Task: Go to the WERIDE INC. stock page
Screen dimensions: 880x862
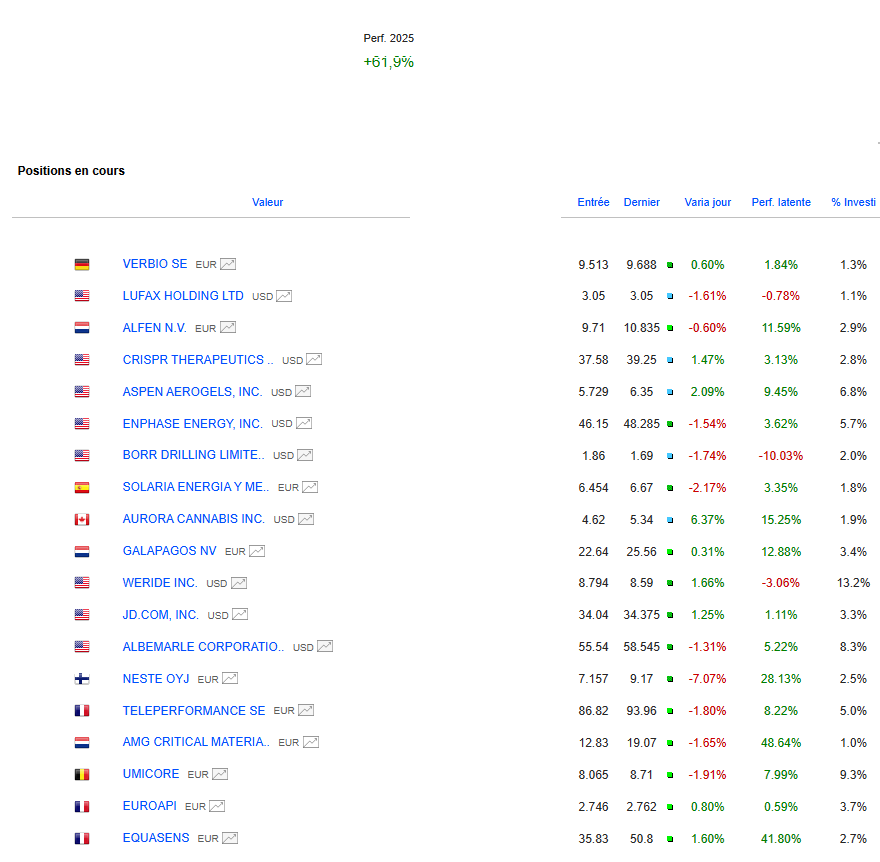Action: 160,583
